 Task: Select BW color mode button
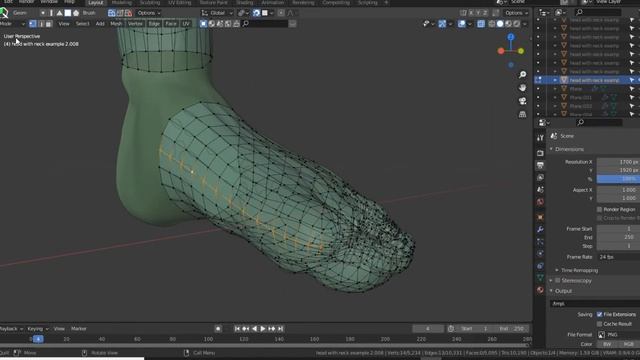tap(607, 344)
